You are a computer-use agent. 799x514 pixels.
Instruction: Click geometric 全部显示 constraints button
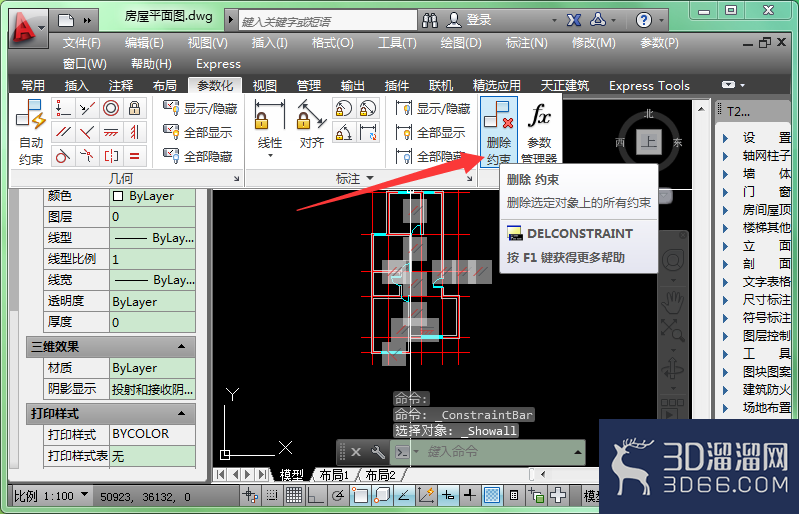coord(198,132)
